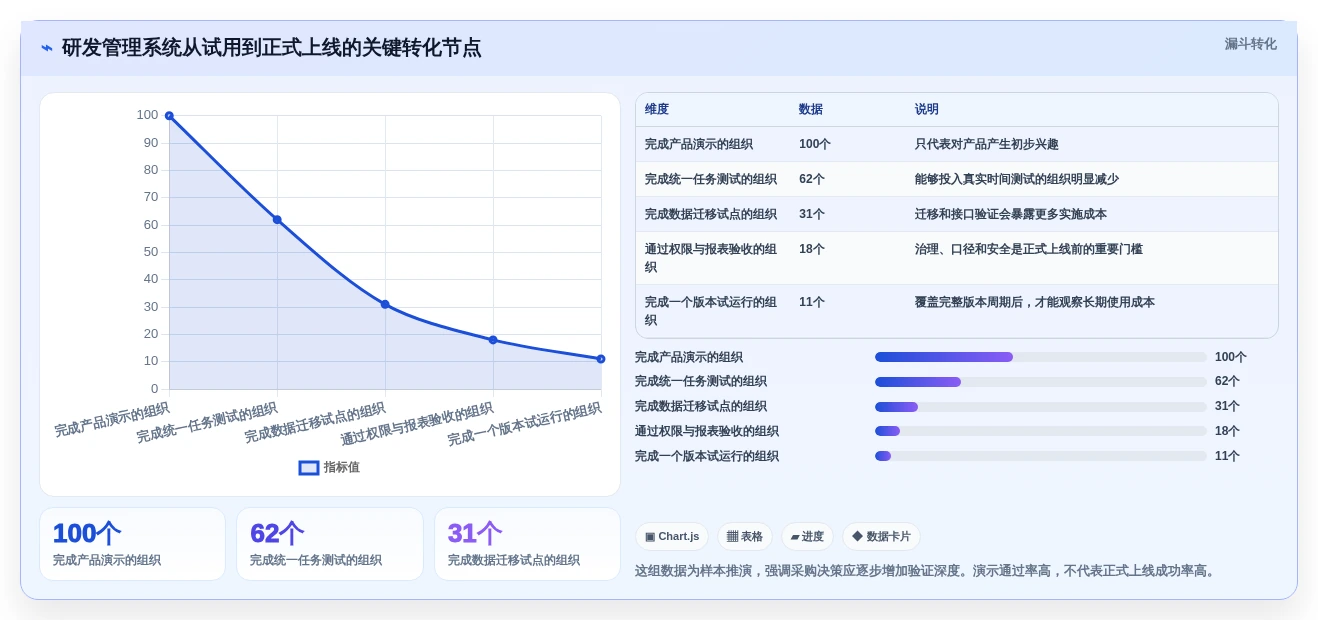This screenshot has width=1318, height=620.
Task: Click the 数据 column header
Action: [x=811, y=110]
